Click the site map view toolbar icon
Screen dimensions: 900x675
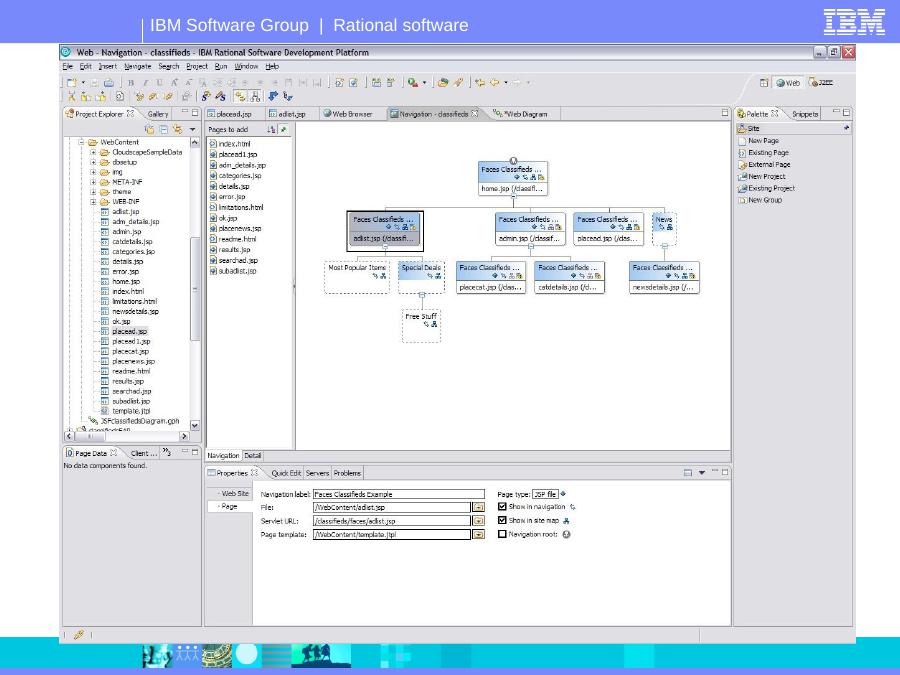tap(255, 96)
